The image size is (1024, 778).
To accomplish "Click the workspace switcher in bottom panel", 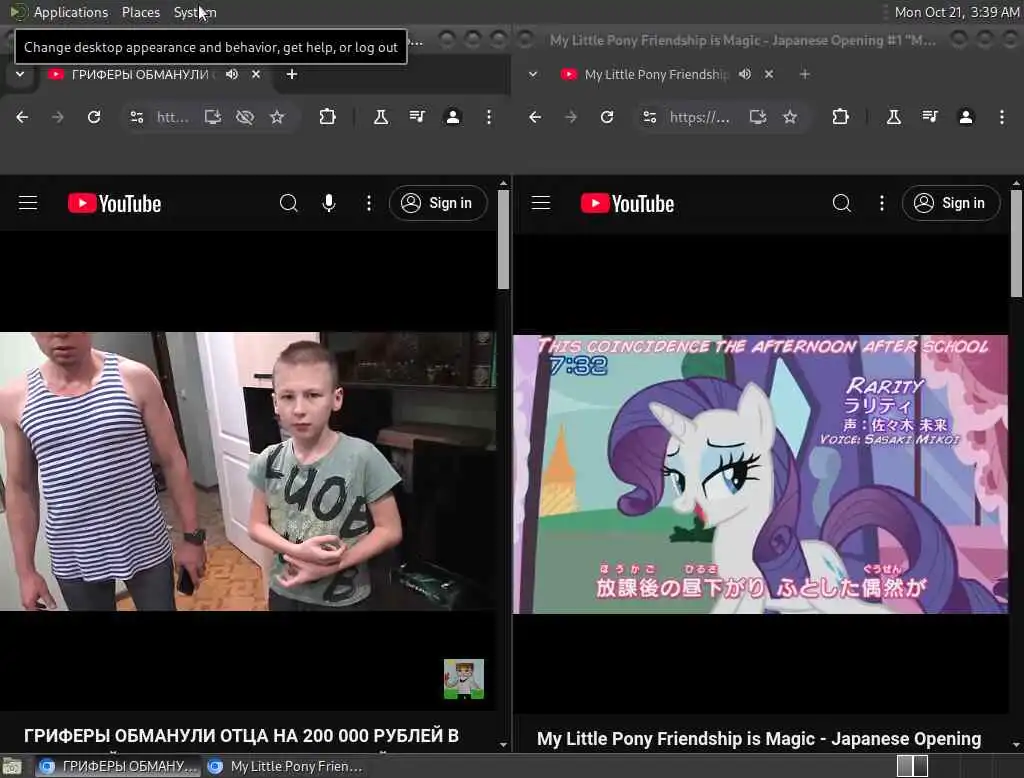I will [912, 766].
